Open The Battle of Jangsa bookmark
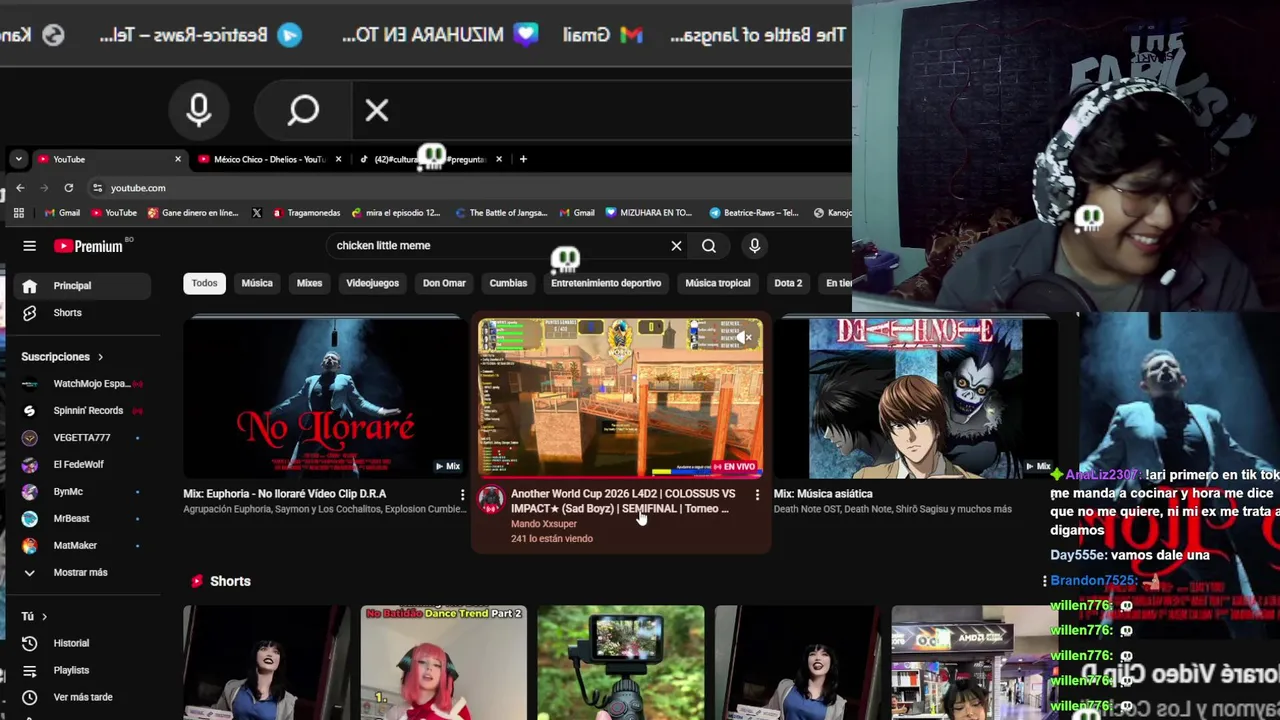 tap(500, 213)
